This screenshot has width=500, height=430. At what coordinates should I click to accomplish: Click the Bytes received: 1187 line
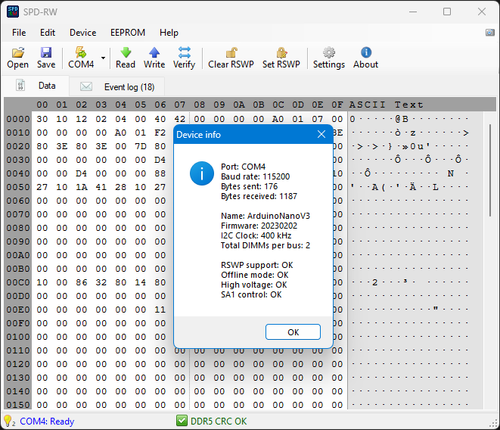(259, 196)
